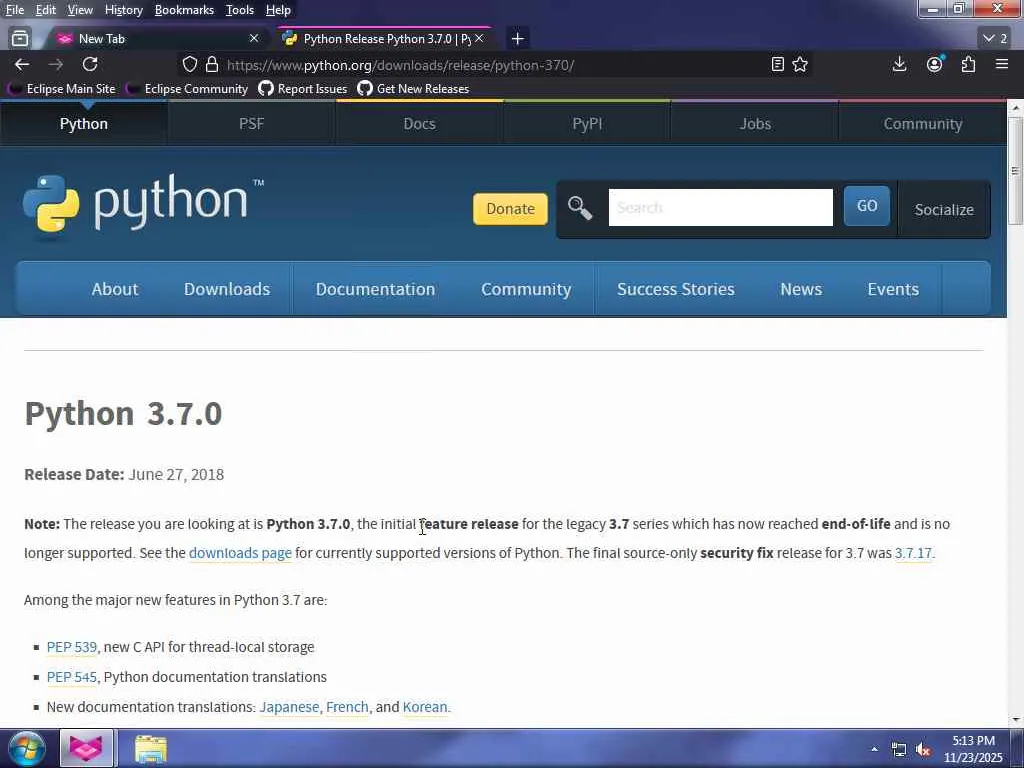Open the History menu

(123, 10)
